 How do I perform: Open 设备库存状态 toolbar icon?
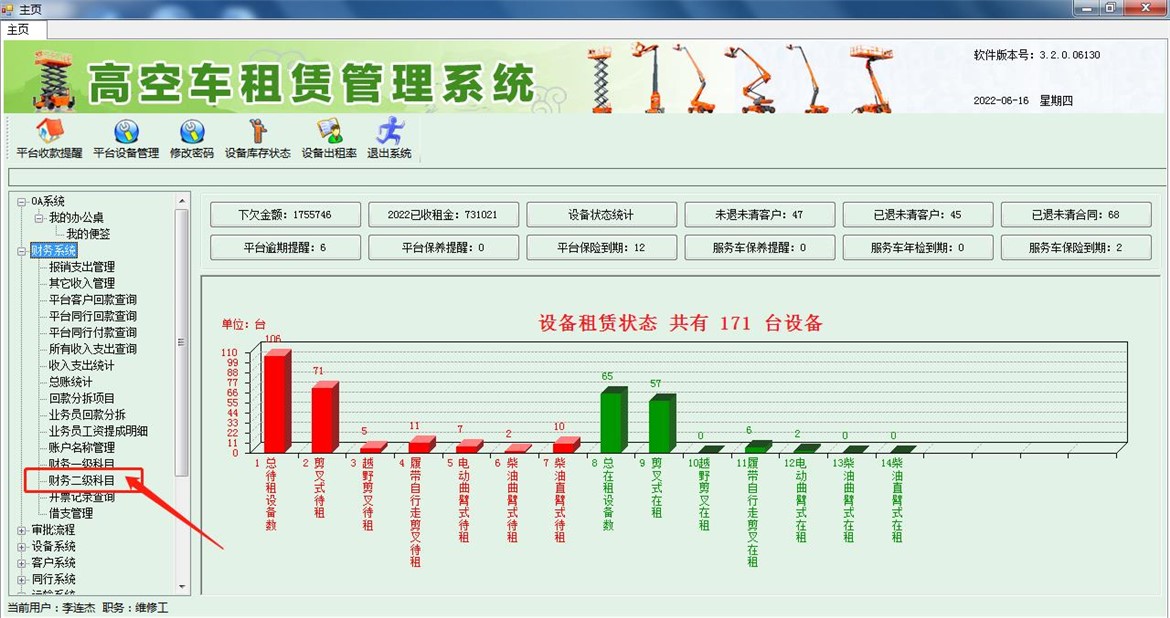coord(257,139)
